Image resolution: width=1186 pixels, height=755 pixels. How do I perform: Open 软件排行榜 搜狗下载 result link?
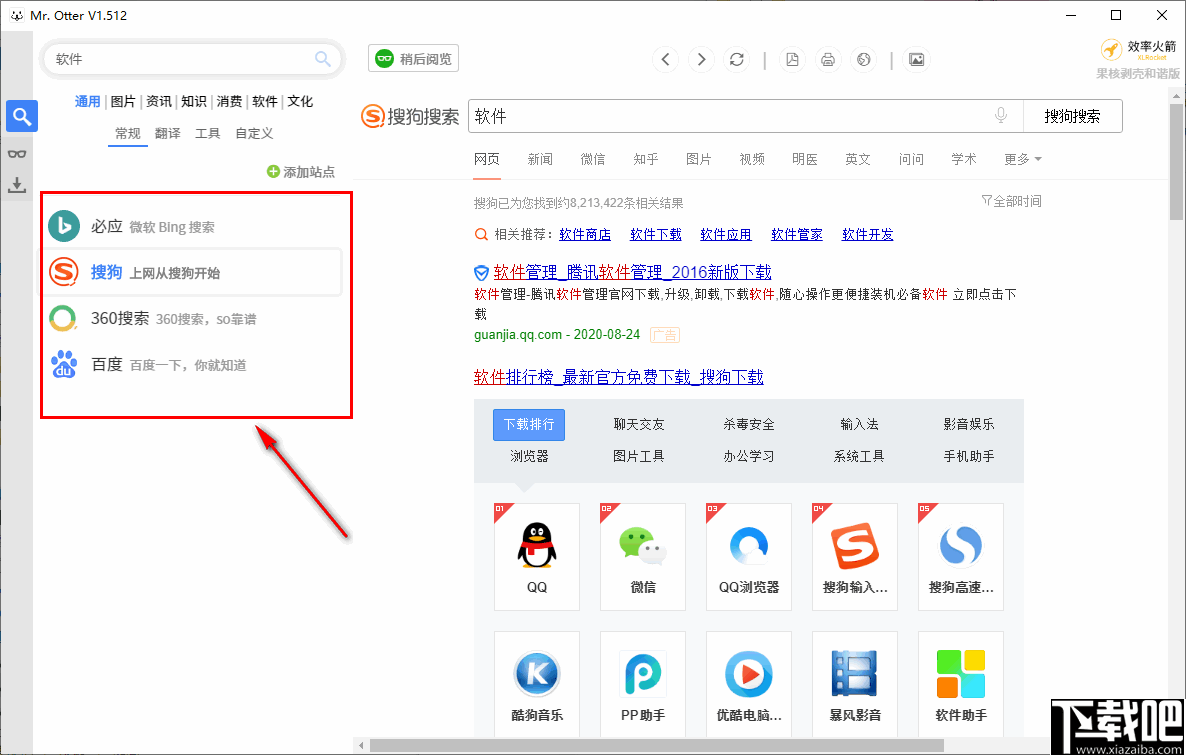tap(619, 377)
